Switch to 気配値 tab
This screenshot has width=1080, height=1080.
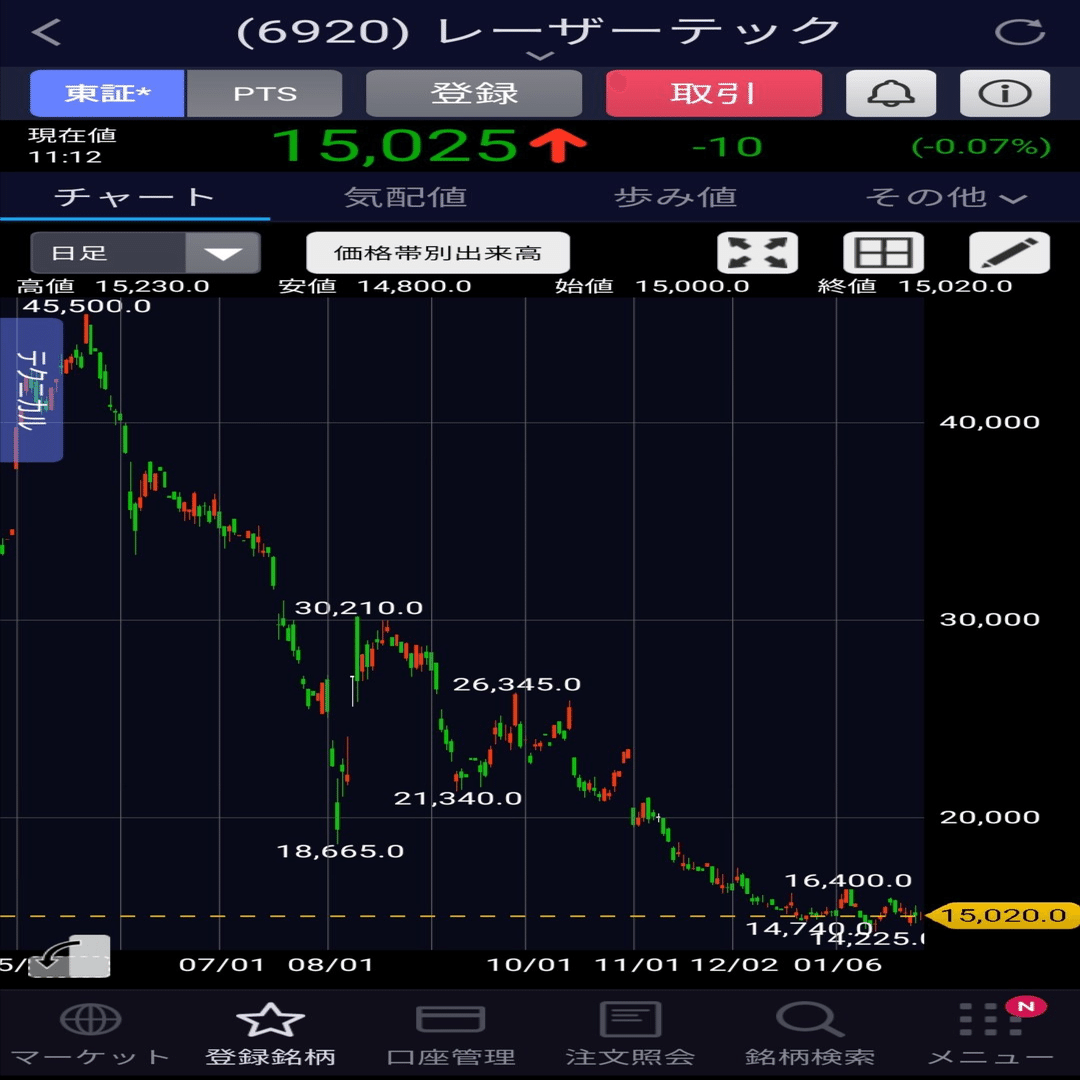tap(405, 198)
